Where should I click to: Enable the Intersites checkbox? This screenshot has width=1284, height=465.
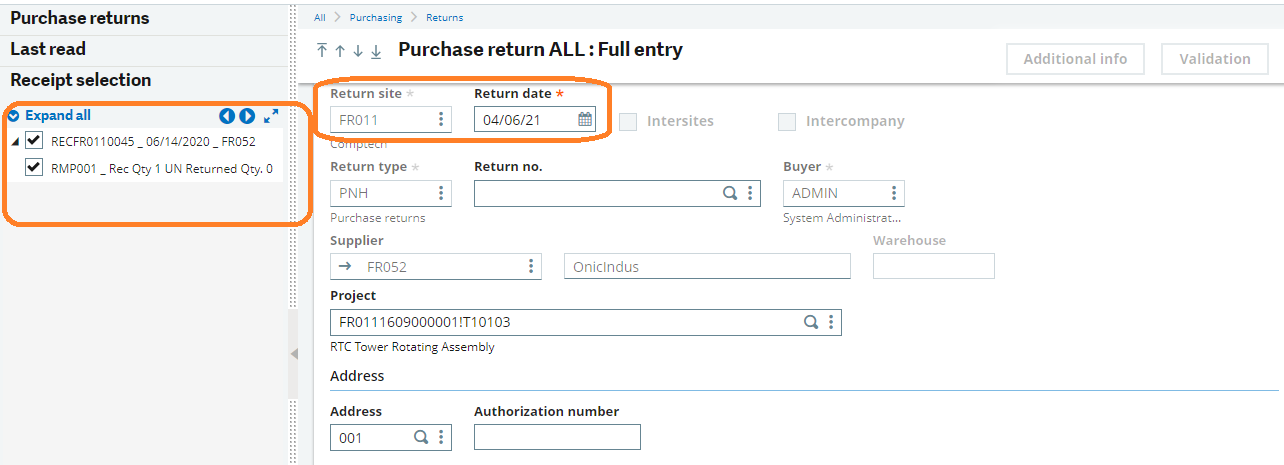point(628,121)
